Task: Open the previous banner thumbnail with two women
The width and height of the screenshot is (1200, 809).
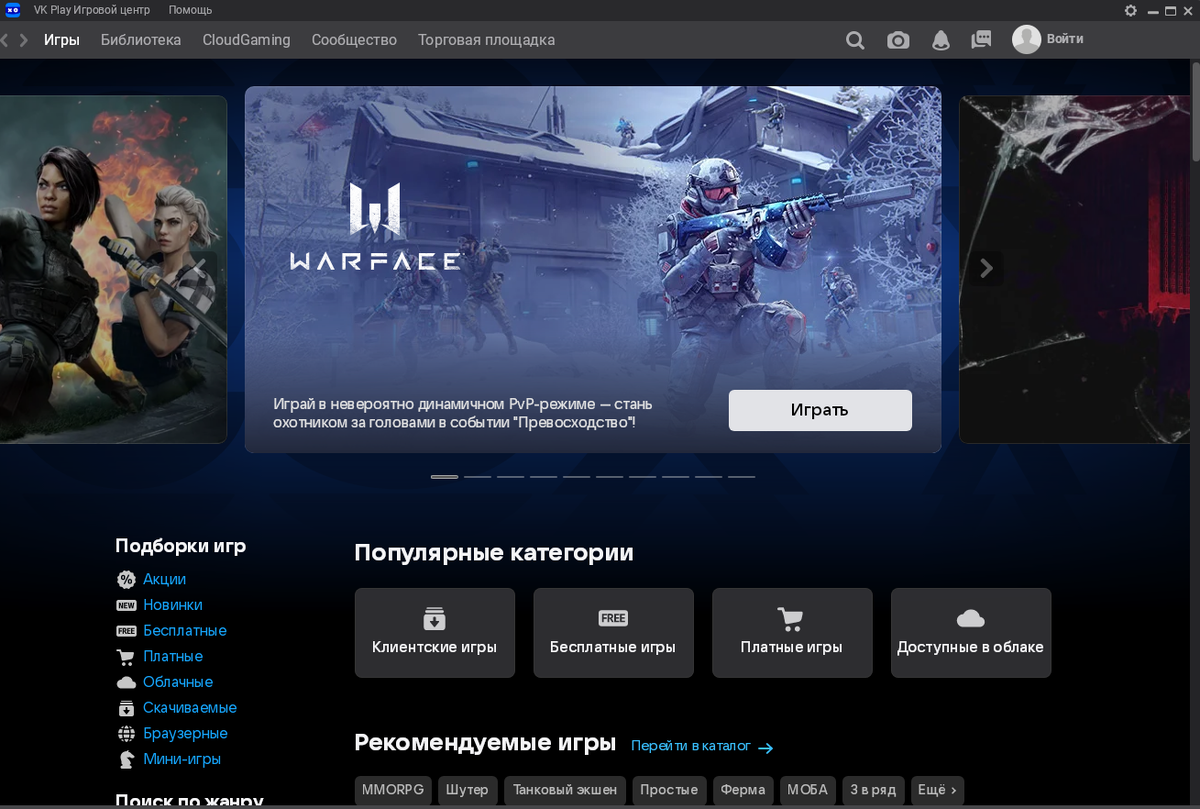Action: point(113,269)
